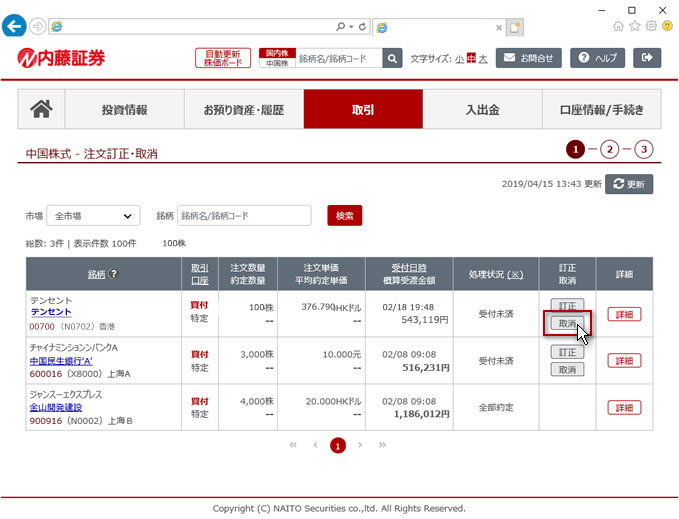Open the テンセント stock link
This screenshot has height=519, width=679.
click(51, 312)
